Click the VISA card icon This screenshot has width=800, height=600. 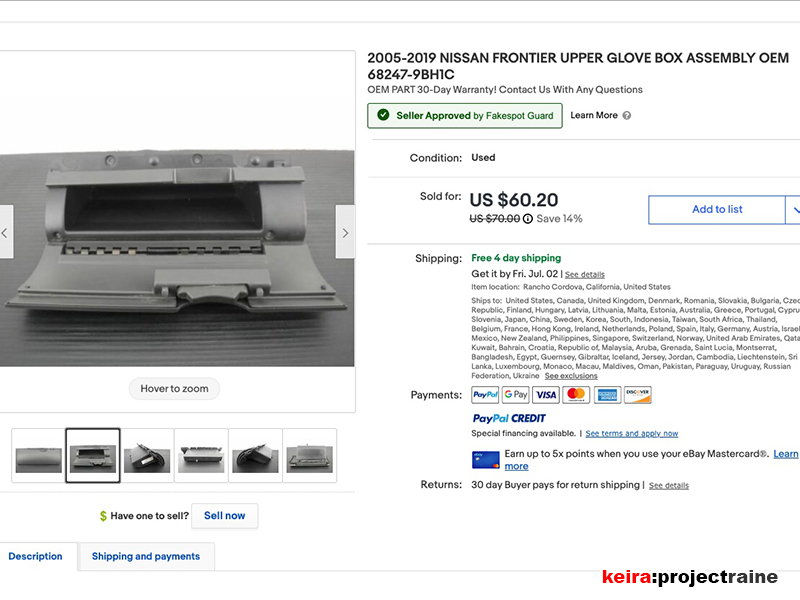point(546,395)
